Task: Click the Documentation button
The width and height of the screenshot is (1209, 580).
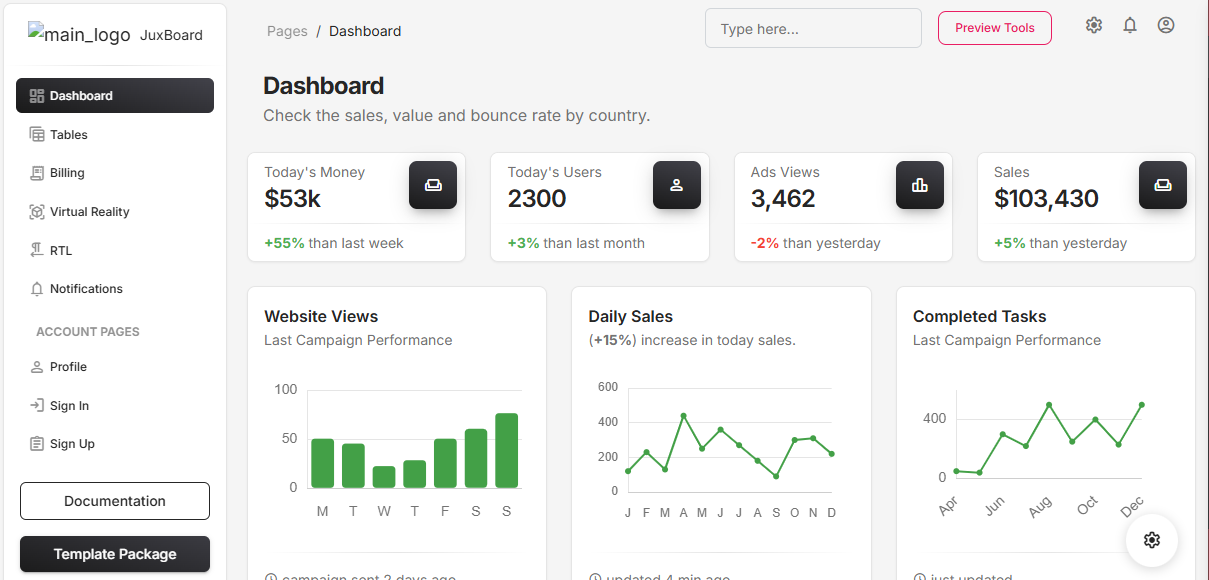Action: 115,501
